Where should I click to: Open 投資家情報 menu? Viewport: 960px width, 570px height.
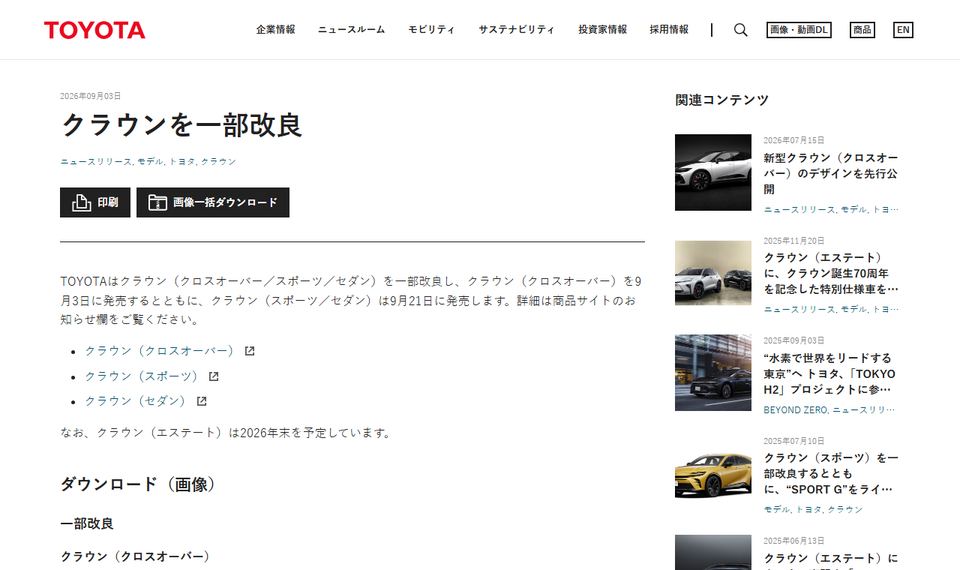pos(602,29)
